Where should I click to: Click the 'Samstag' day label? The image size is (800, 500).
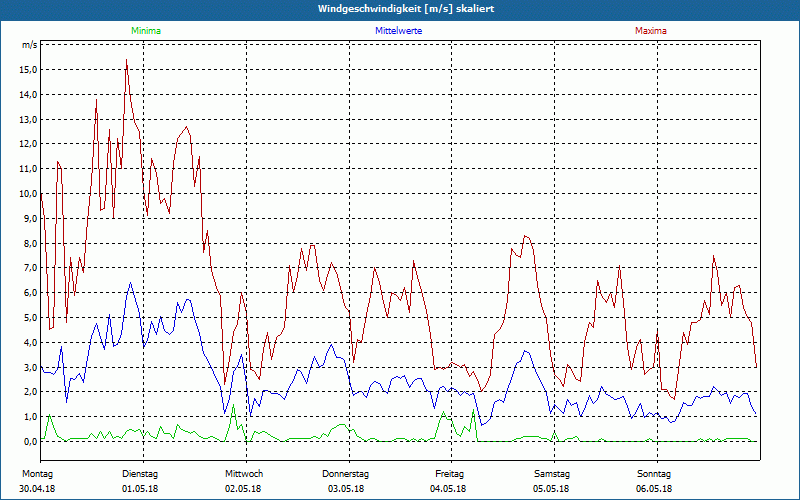552,474
